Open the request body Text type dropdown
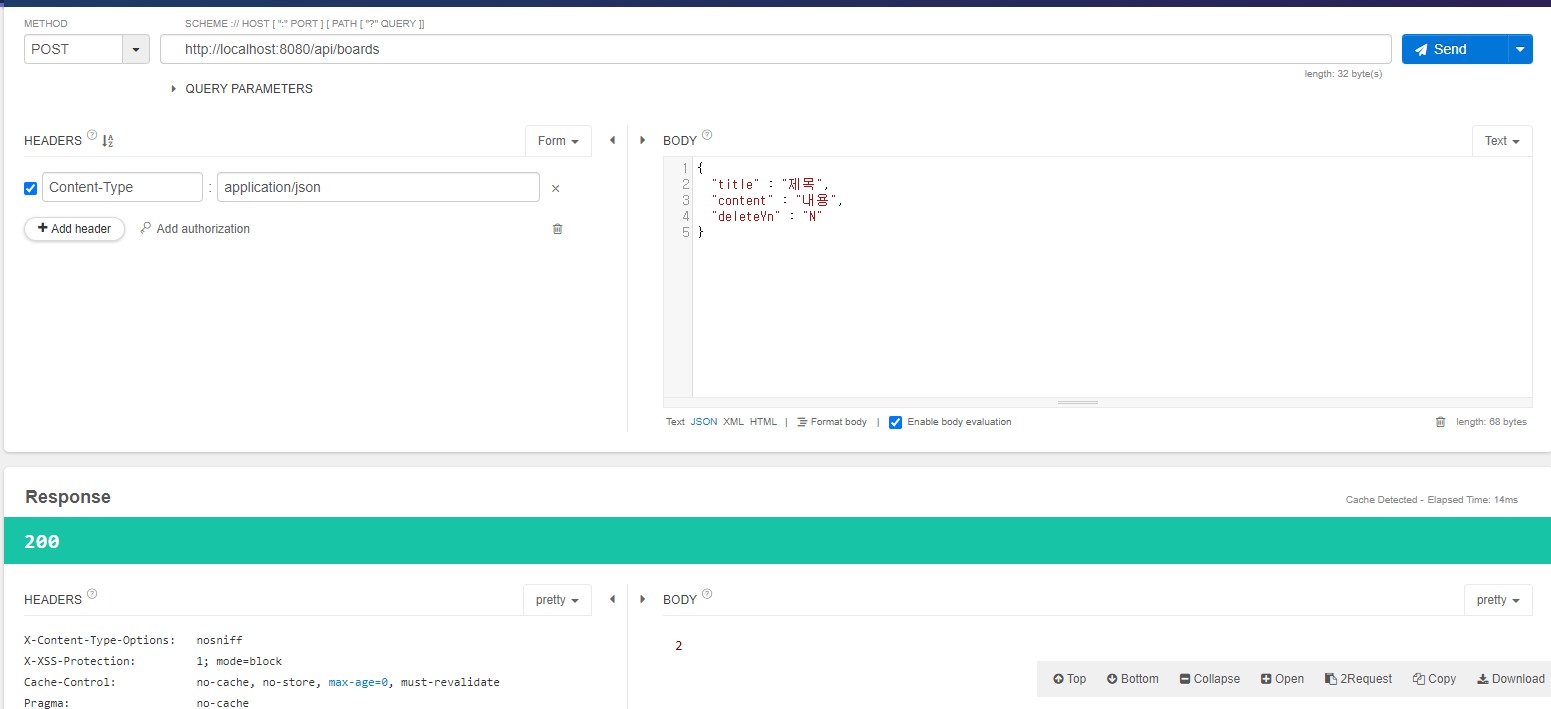The image size is (1551, 709). click(1502, 141)
